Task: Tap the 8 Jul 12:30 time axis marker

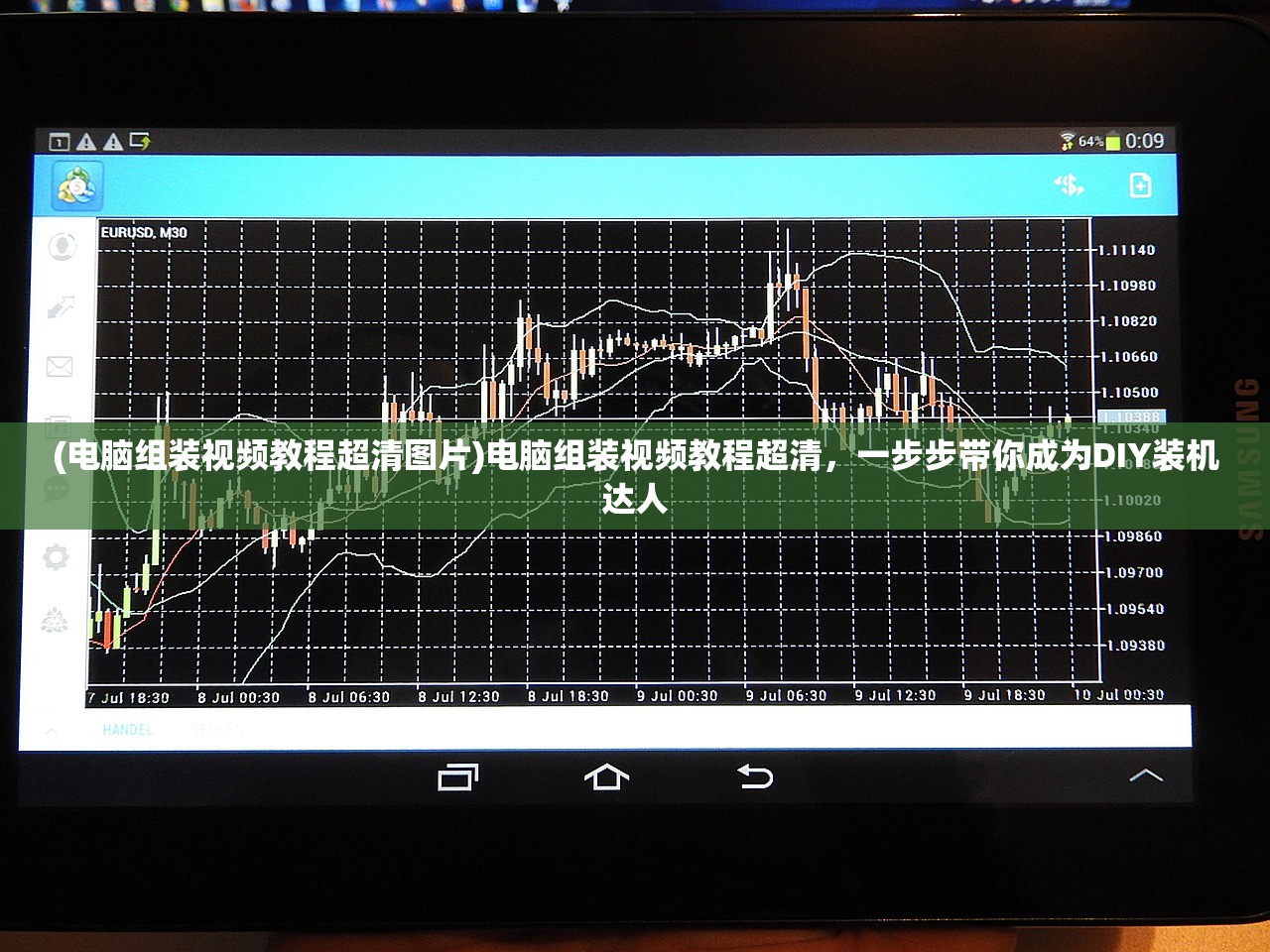Action: coord(458,696)
